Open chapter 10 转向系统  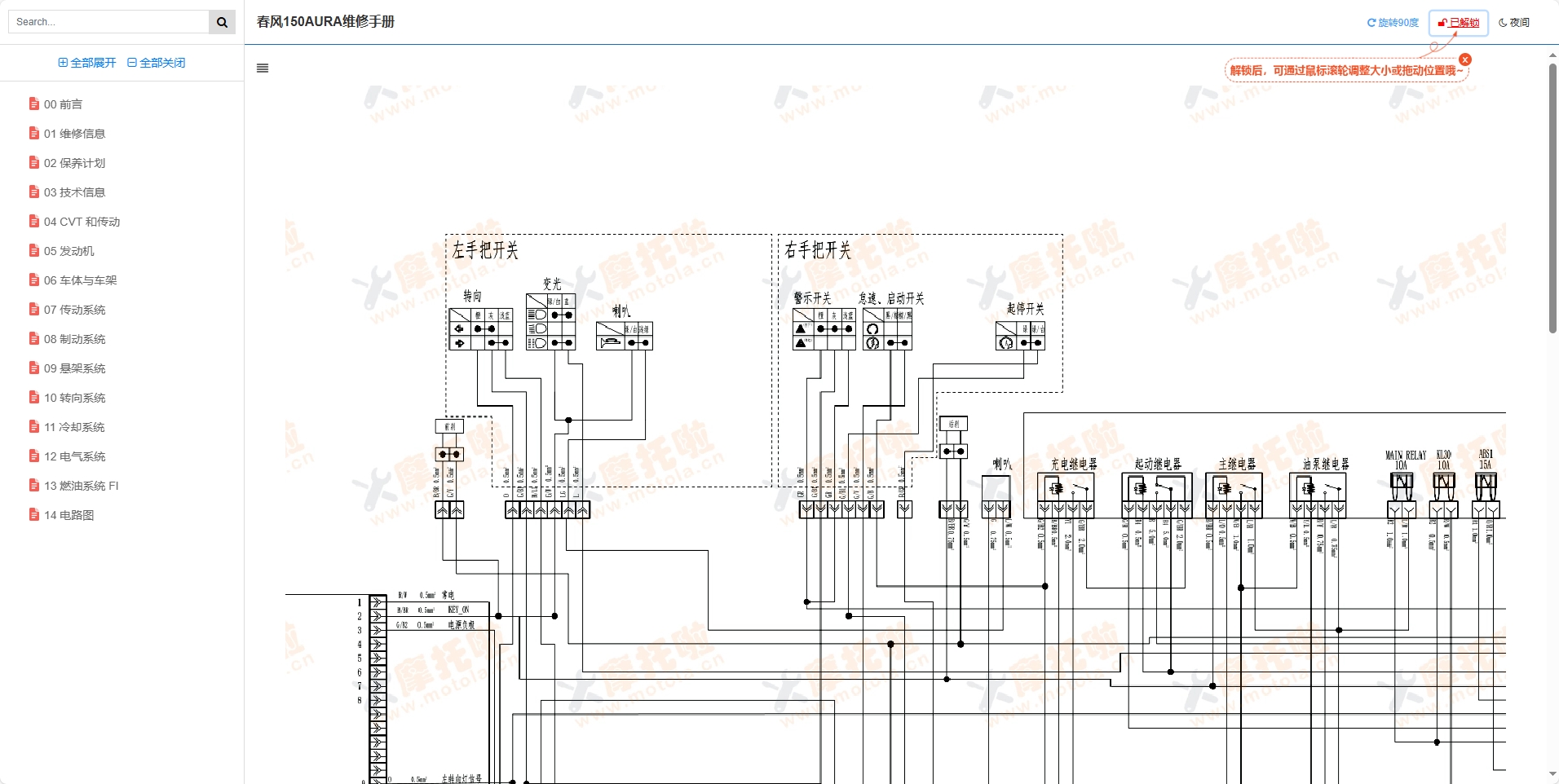pos(74,398)
